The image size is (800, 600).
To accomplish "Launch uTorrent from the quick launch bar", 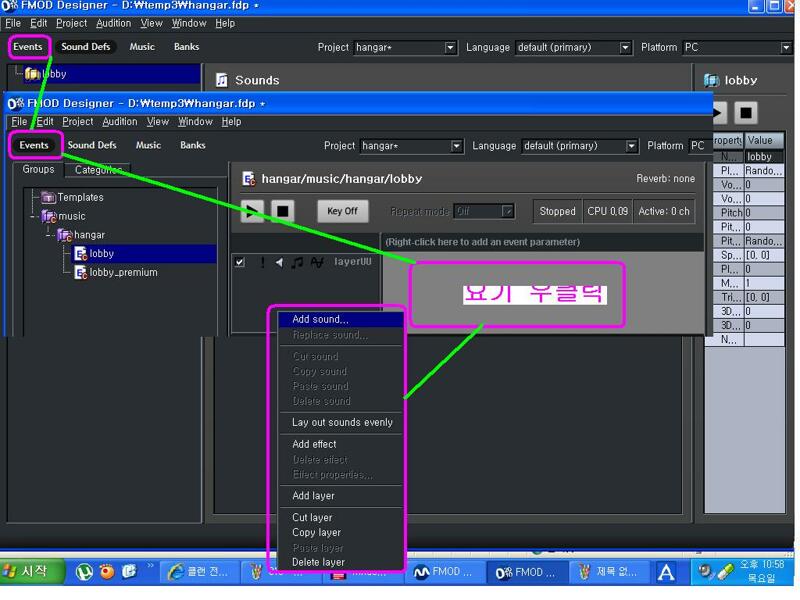I will [x=84, y=572].
